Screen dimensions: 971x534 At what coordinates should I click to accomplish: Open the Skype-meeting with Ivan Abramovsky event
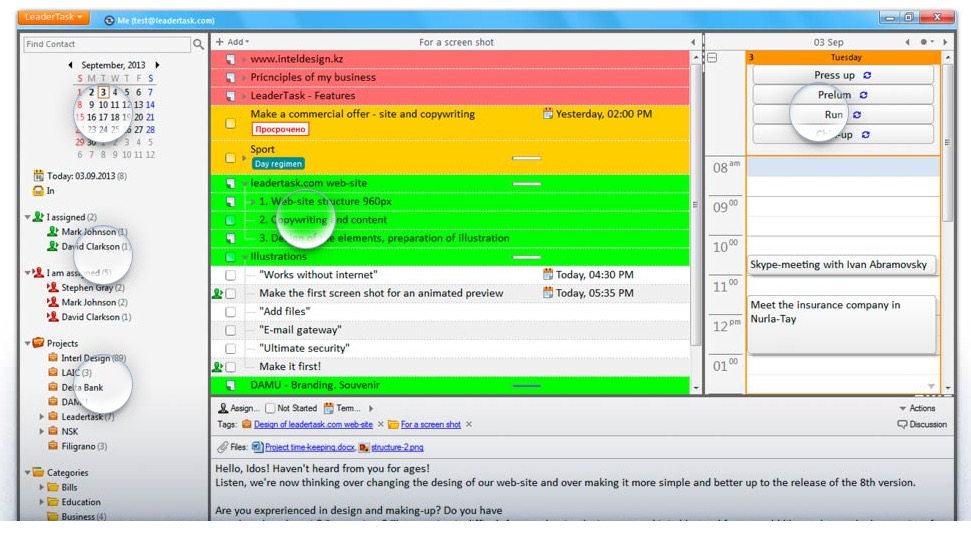click(x=842, y=265)
